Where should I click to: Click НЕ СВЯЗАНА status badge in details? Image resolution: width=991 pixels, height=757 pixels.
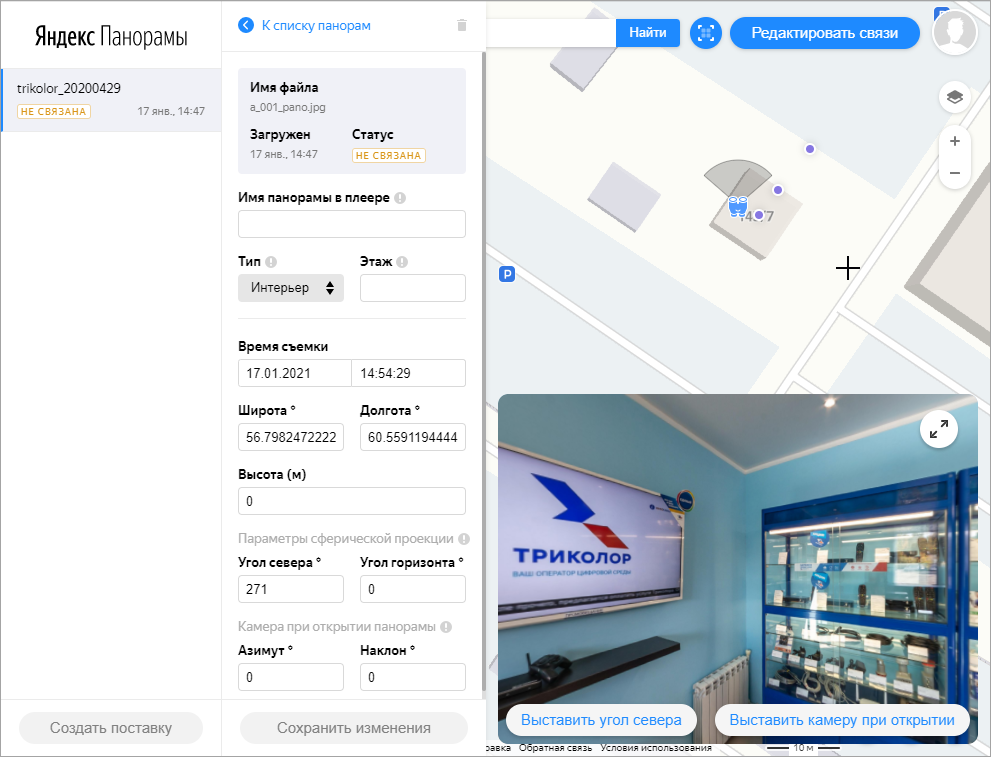click(389, 155)
